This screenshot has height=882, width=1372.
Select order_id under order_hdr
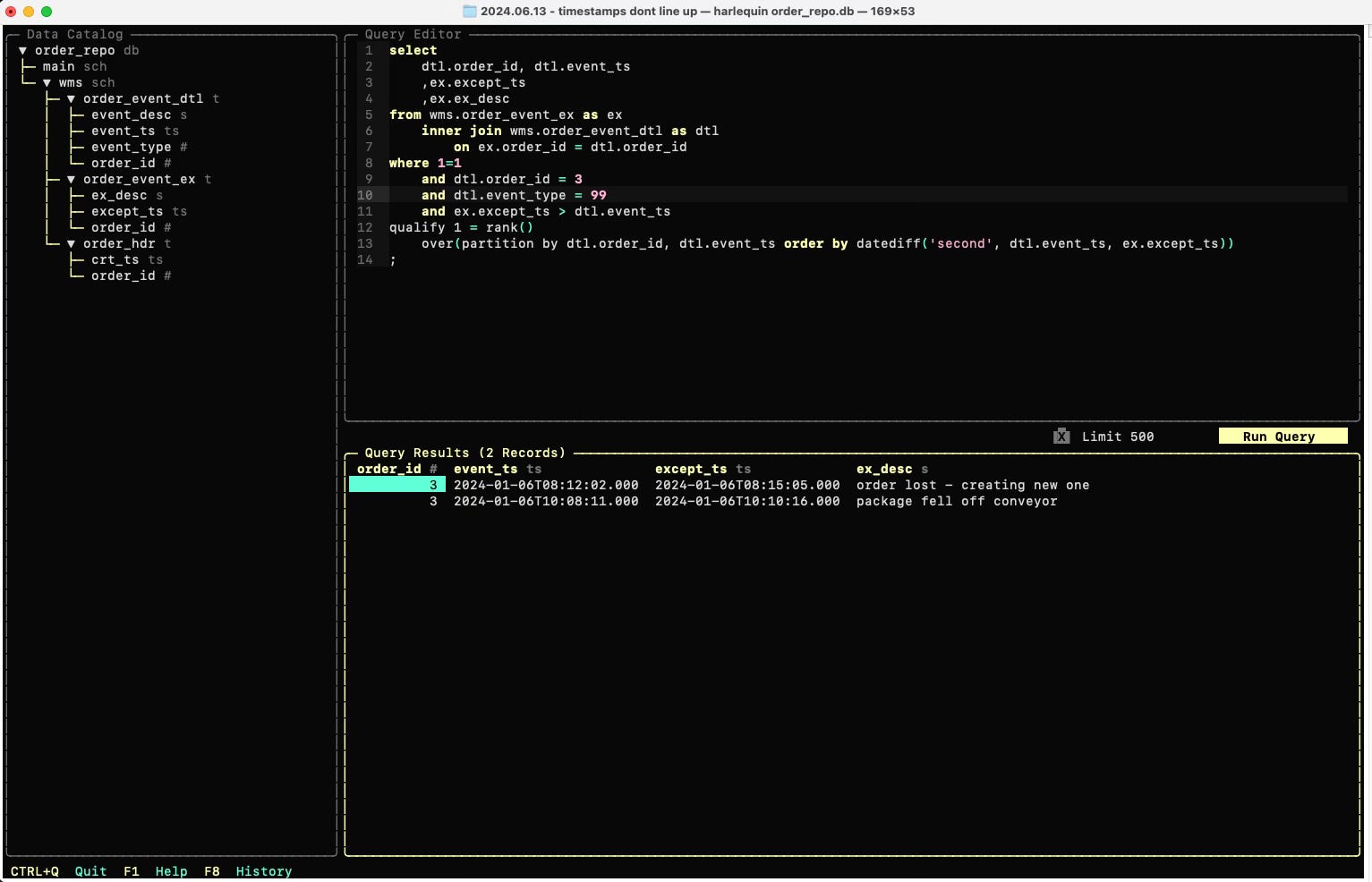131,276
